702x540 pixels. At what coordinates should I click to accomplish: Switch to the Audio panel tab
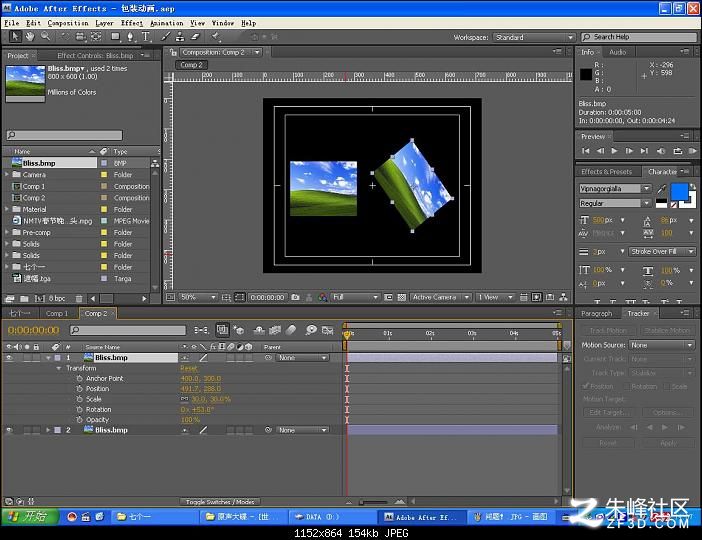pyautogui.click(x=617, y=52)
